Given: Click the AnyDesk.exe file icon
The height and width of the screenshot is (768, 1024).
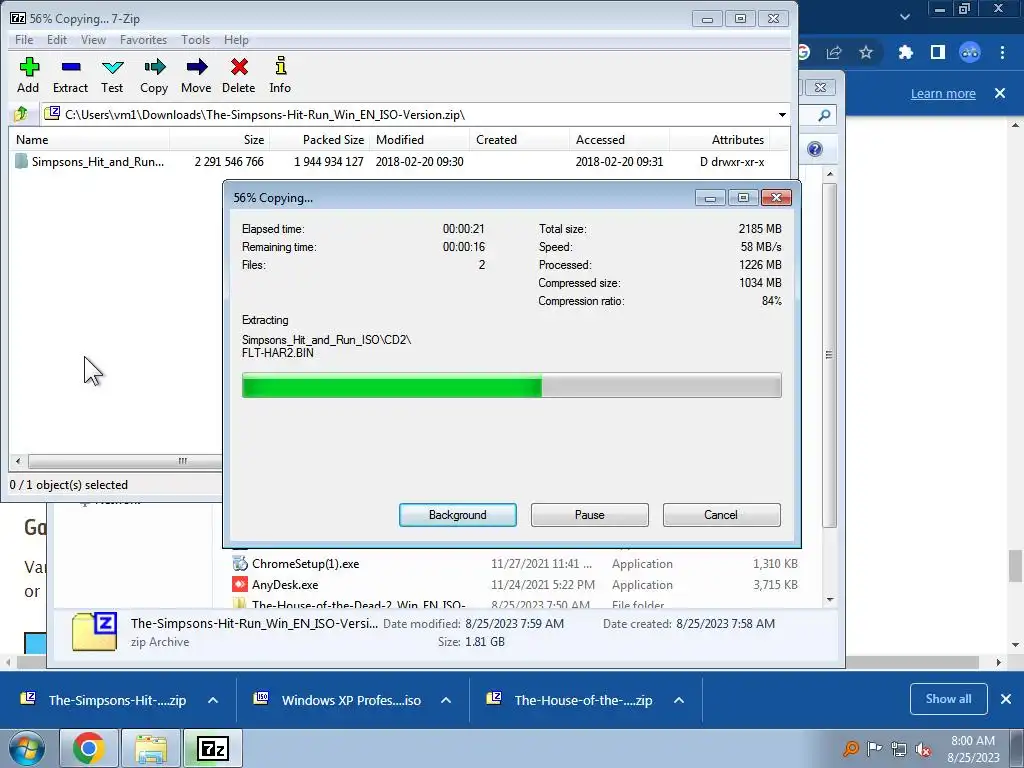Looking at the screenshot, I should click(x=240, y=584).
